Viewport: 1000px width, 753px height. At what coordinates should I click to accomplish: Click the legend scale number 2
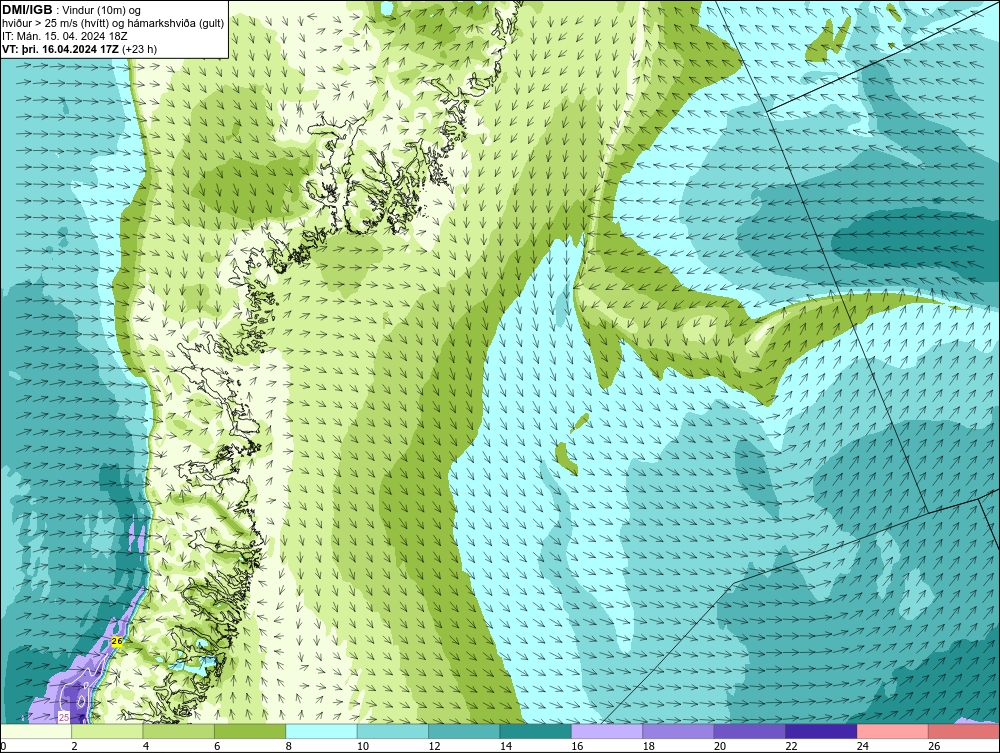point(74,746)
